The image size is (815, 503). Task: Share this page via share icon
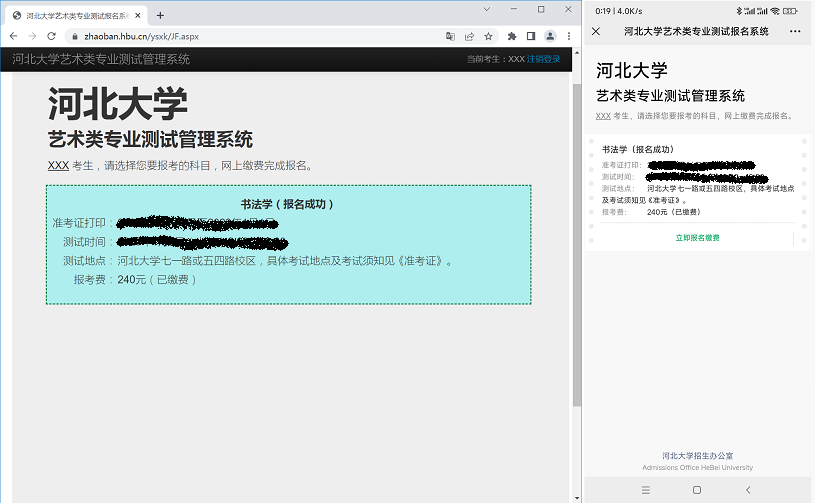469,36
